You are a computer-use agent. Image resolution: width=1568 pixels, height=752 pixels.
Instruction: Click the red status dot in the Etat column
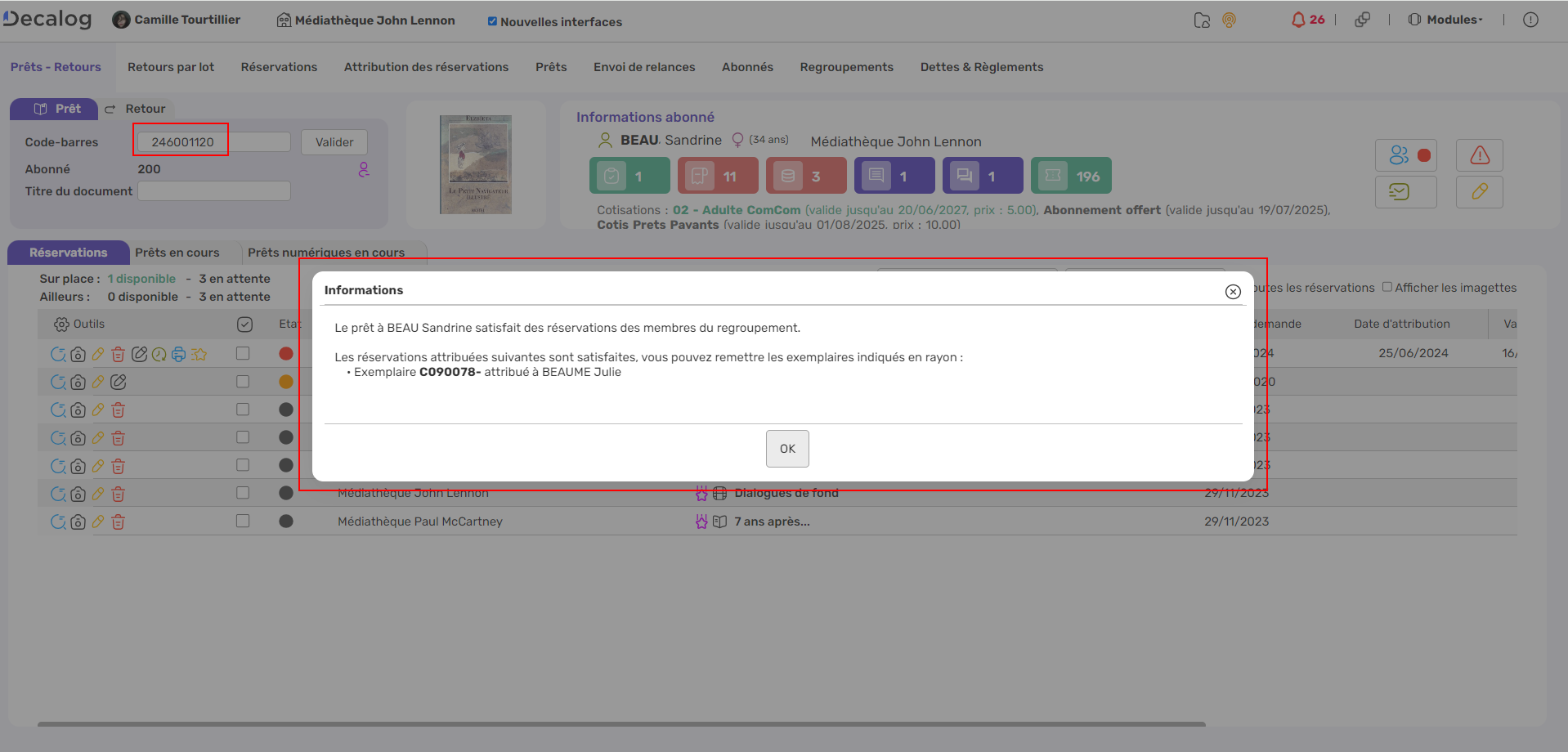click(x=285, y=353)
